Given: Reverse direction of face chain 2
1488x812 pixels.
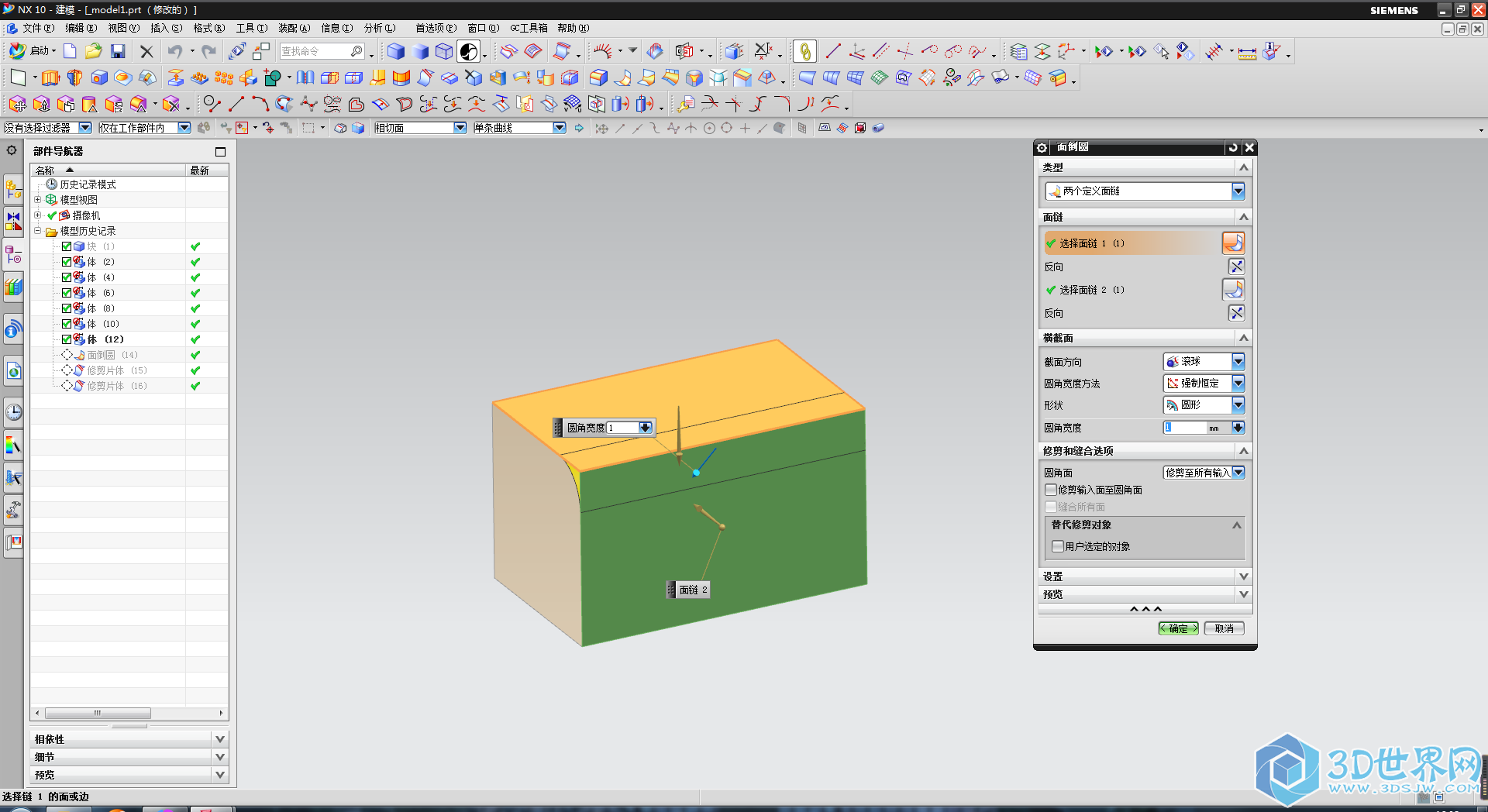Looking at the screenshot, I should tap(1236, 313).
